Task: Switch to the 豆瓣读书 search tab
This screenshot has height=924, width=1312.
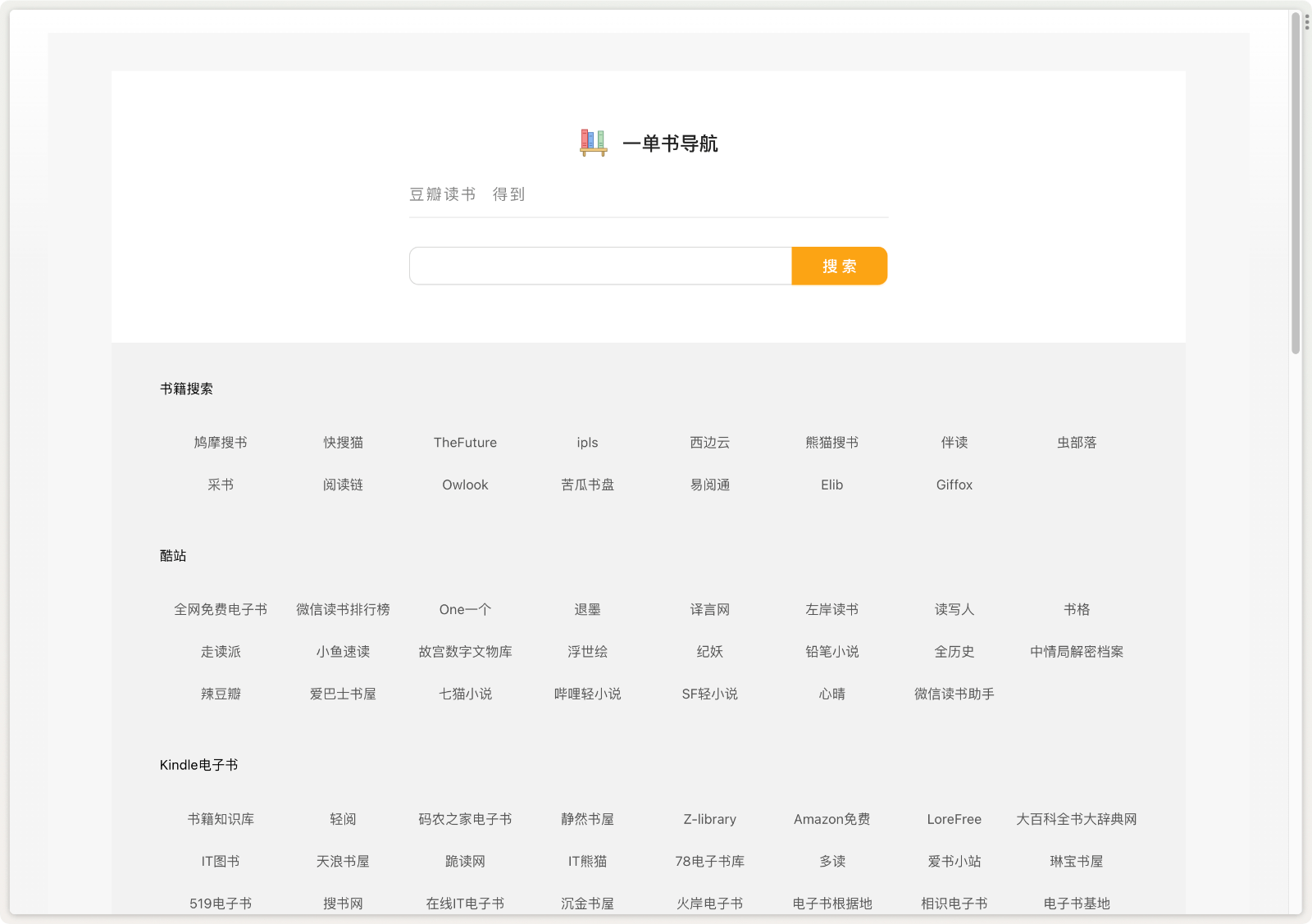Action: click(443, 194)
